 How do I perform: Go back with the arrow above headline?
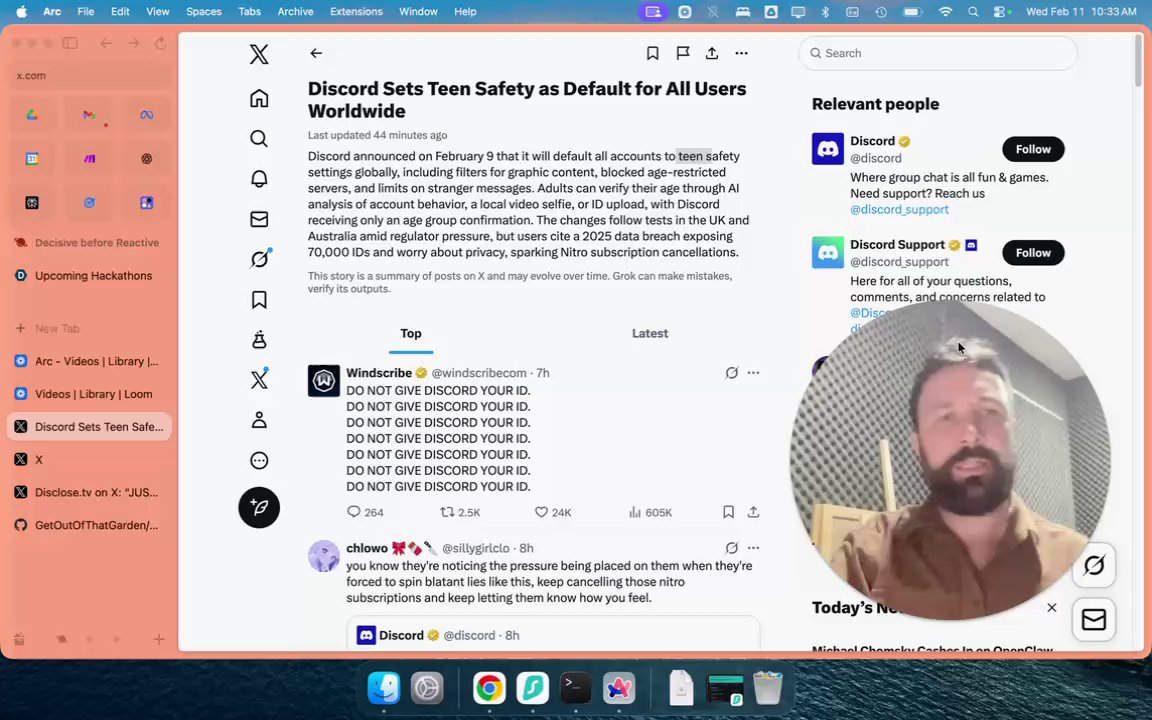tap(316, 53)
